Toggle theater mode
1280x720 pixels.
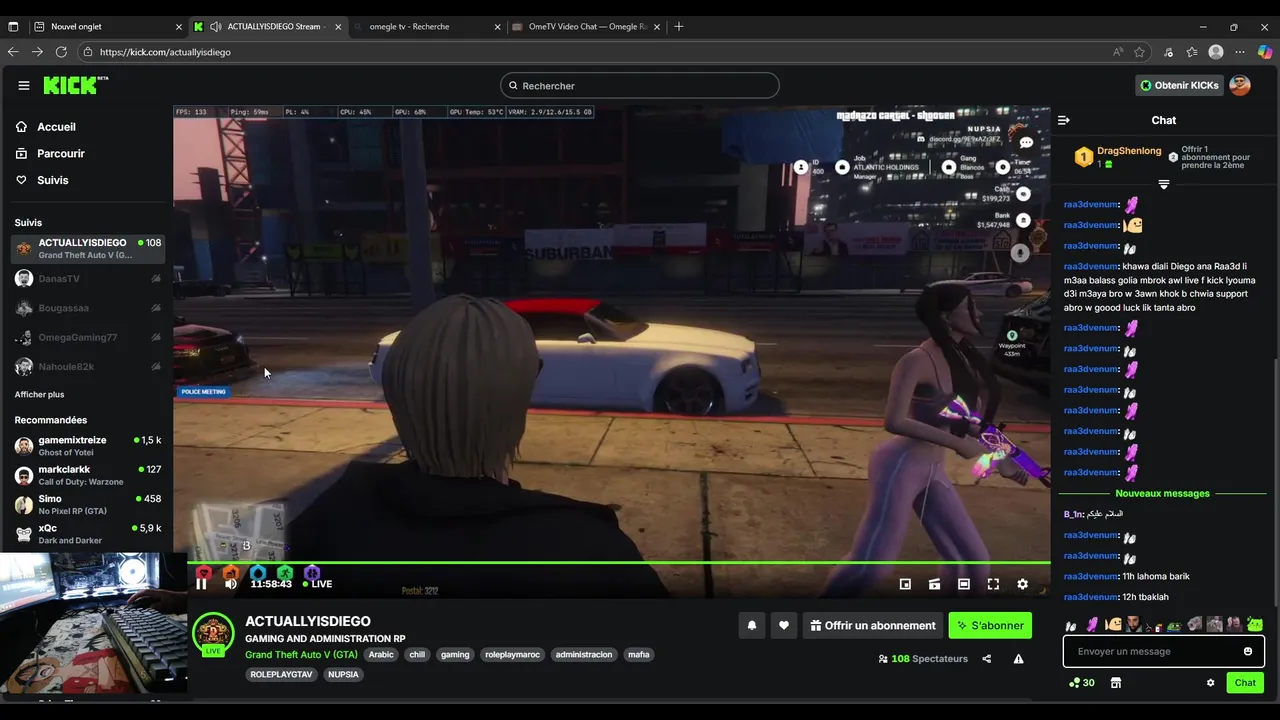pos(963,584)
